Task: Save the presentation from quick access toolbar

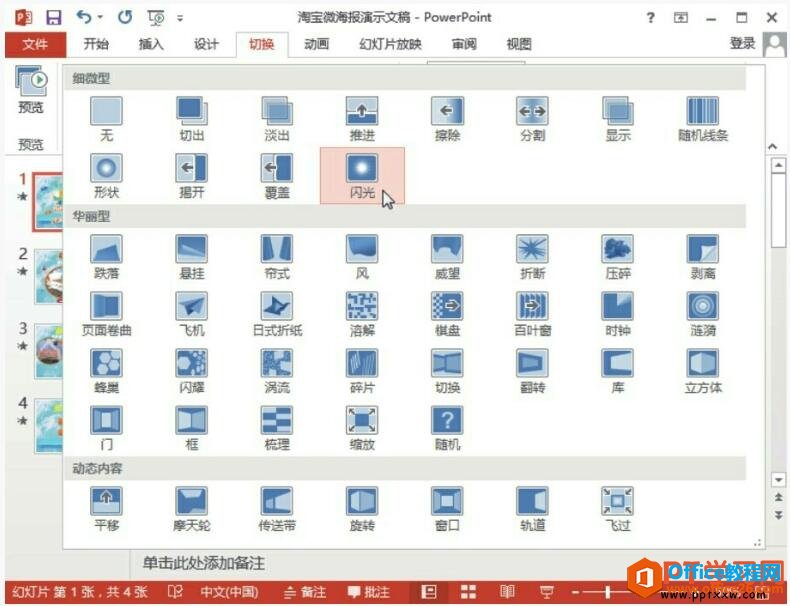Action: [x=53, y=18]
